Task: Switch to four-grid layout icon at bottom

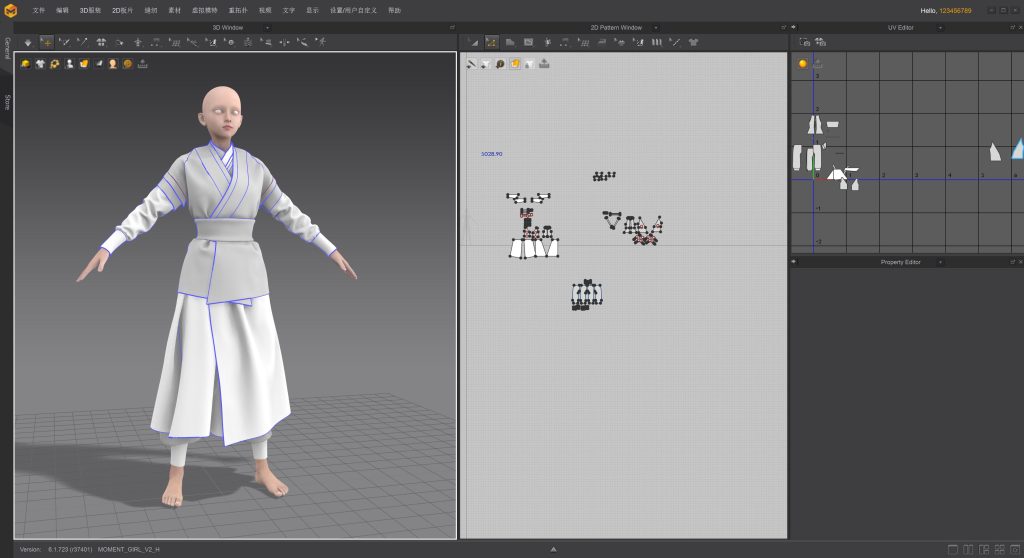Action: [x=1000, y=550]
